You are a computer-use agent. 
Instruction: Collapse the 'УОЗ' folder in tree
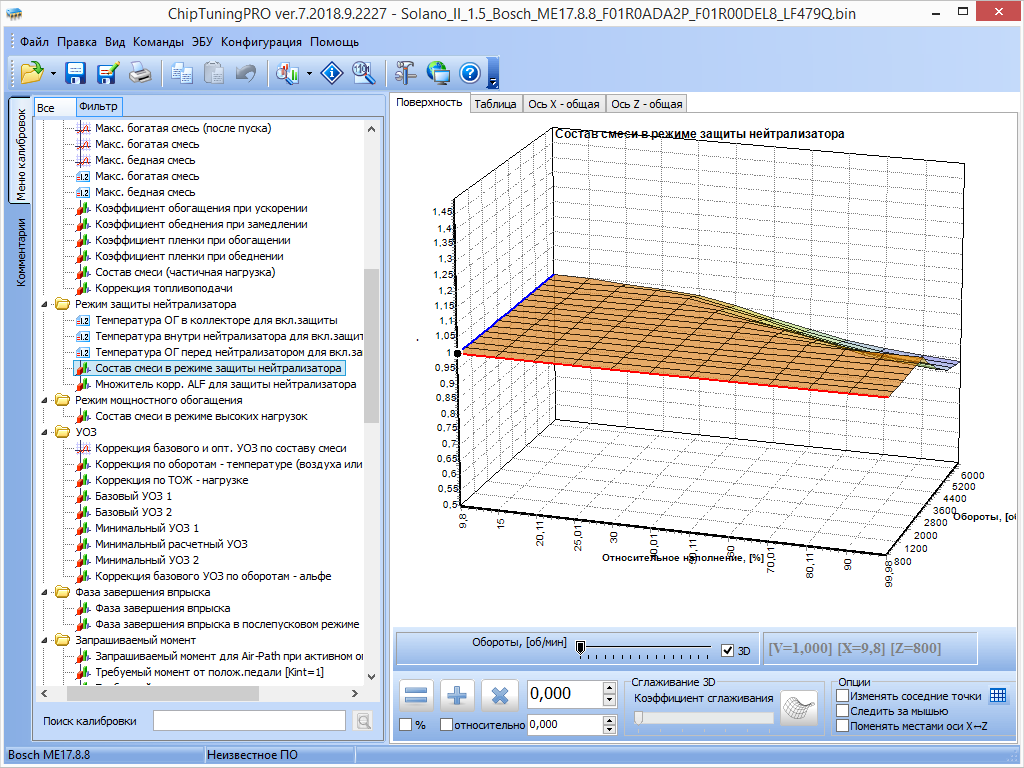44,432
